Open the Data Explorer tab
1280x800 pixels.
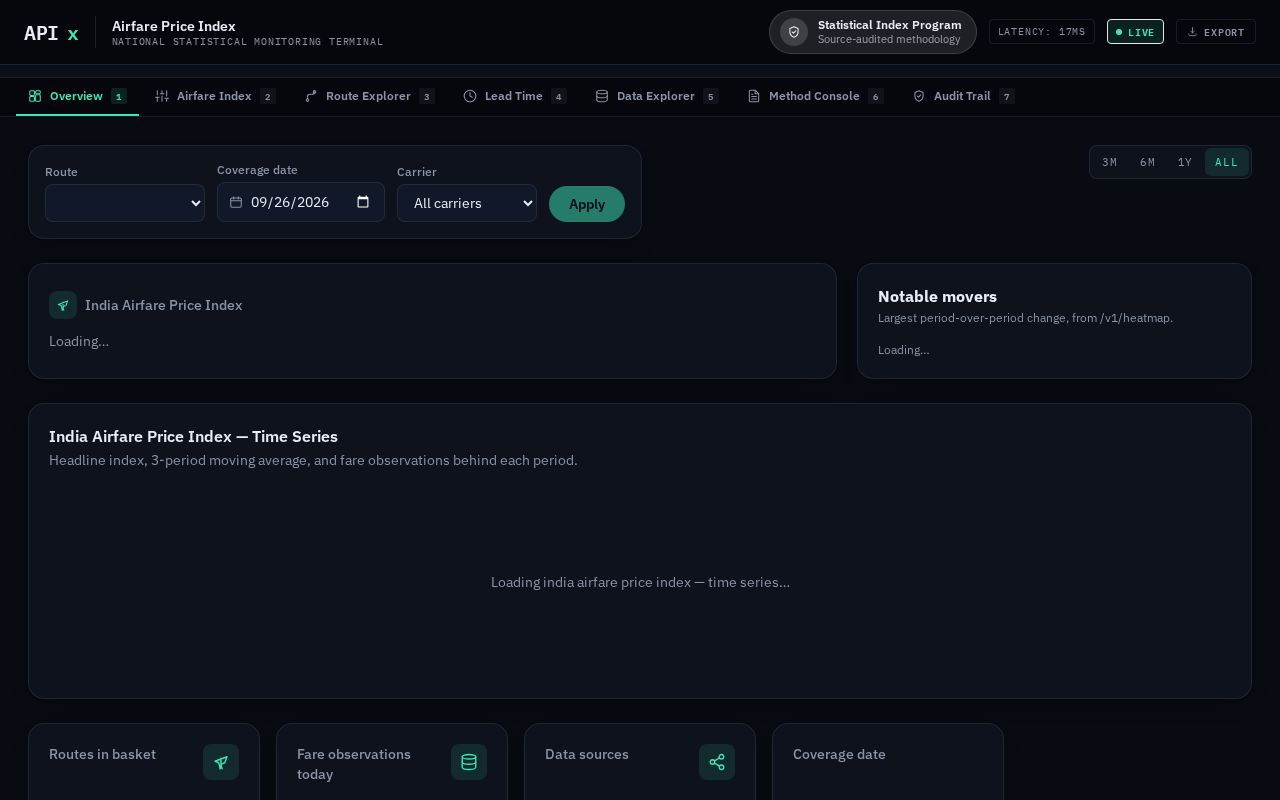tap(657, 96)
